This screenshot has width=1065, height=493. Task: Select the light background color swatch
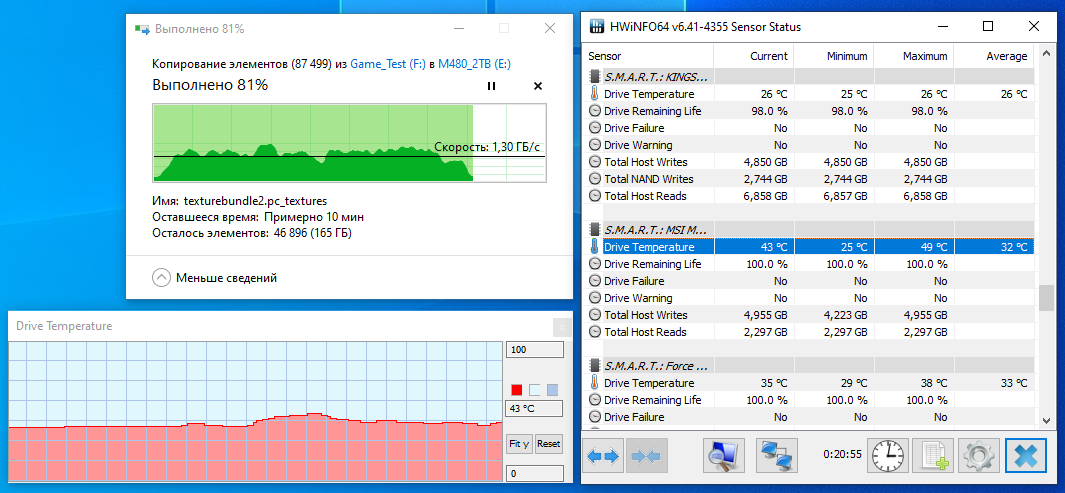click(535, 390)
